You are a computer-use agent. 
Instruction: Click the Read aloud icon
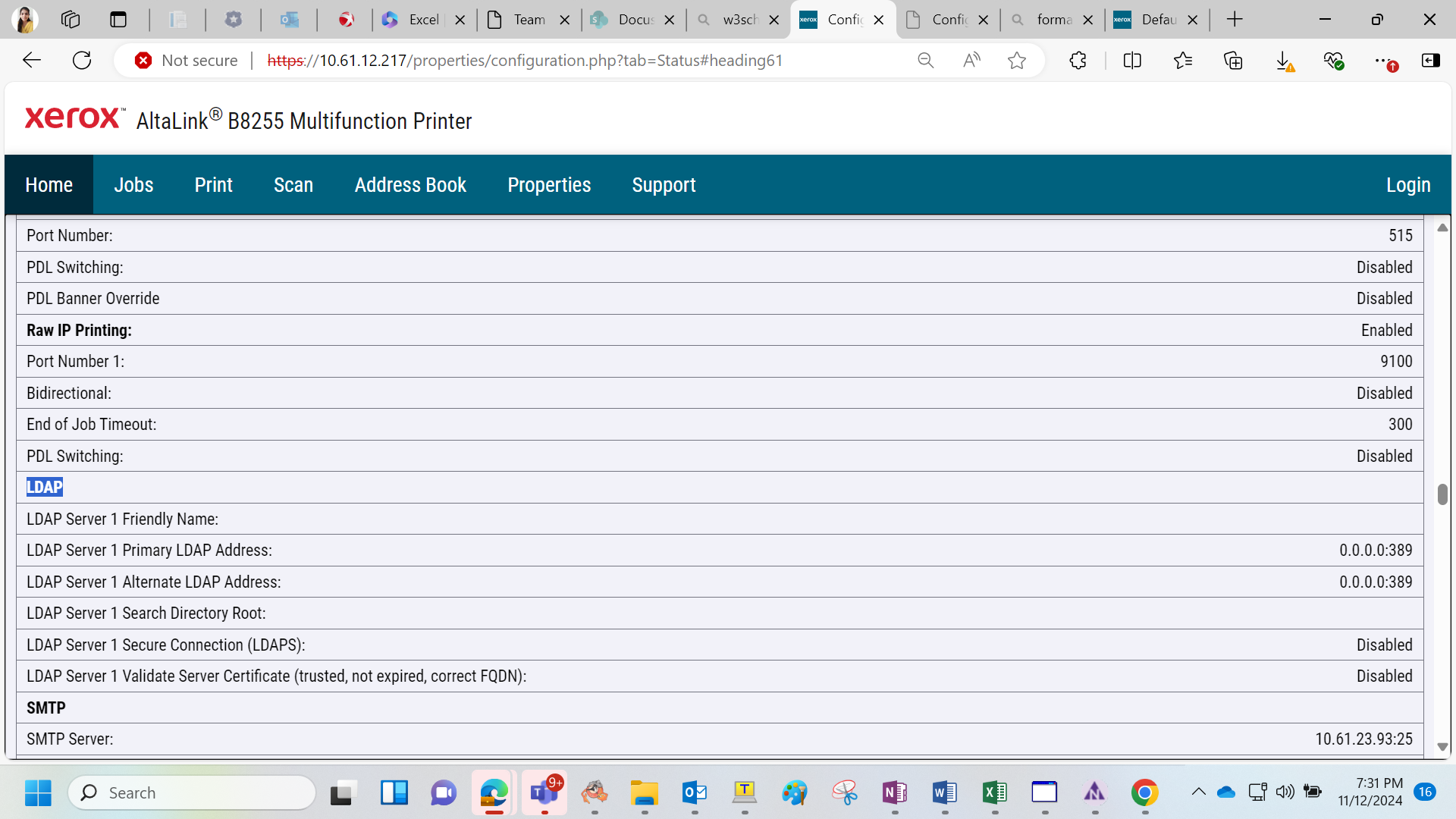point(971,61)
